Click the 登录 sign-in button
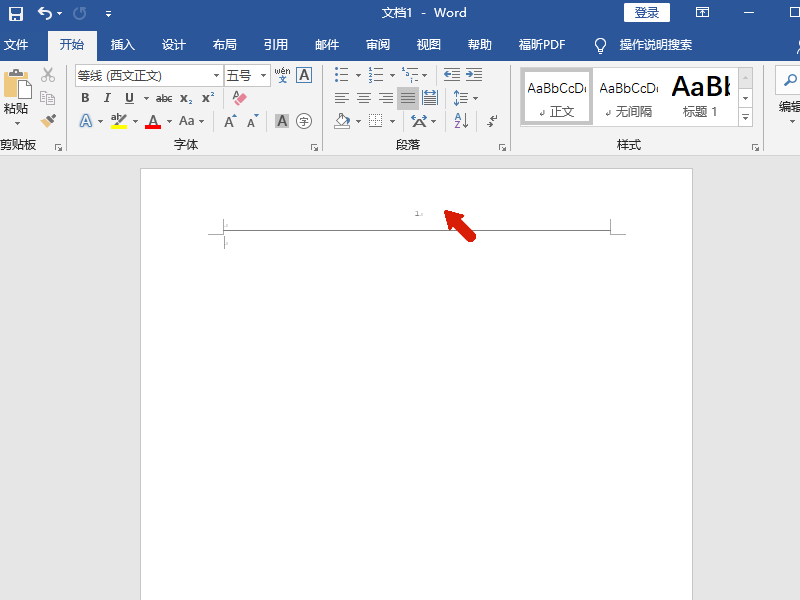800x600 pixels. point(646,13)
